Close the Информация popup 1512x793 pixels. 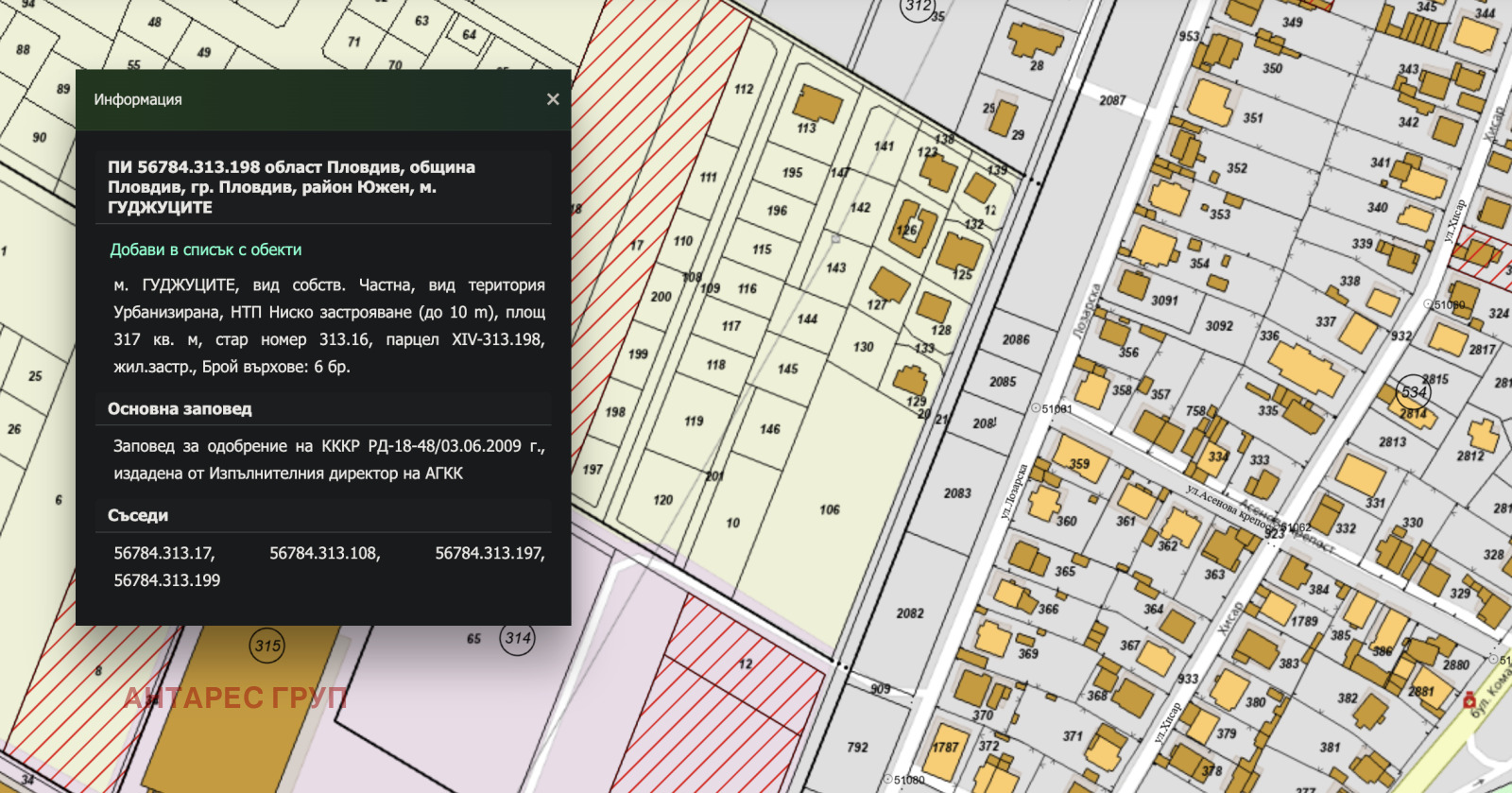coord(553,99)
